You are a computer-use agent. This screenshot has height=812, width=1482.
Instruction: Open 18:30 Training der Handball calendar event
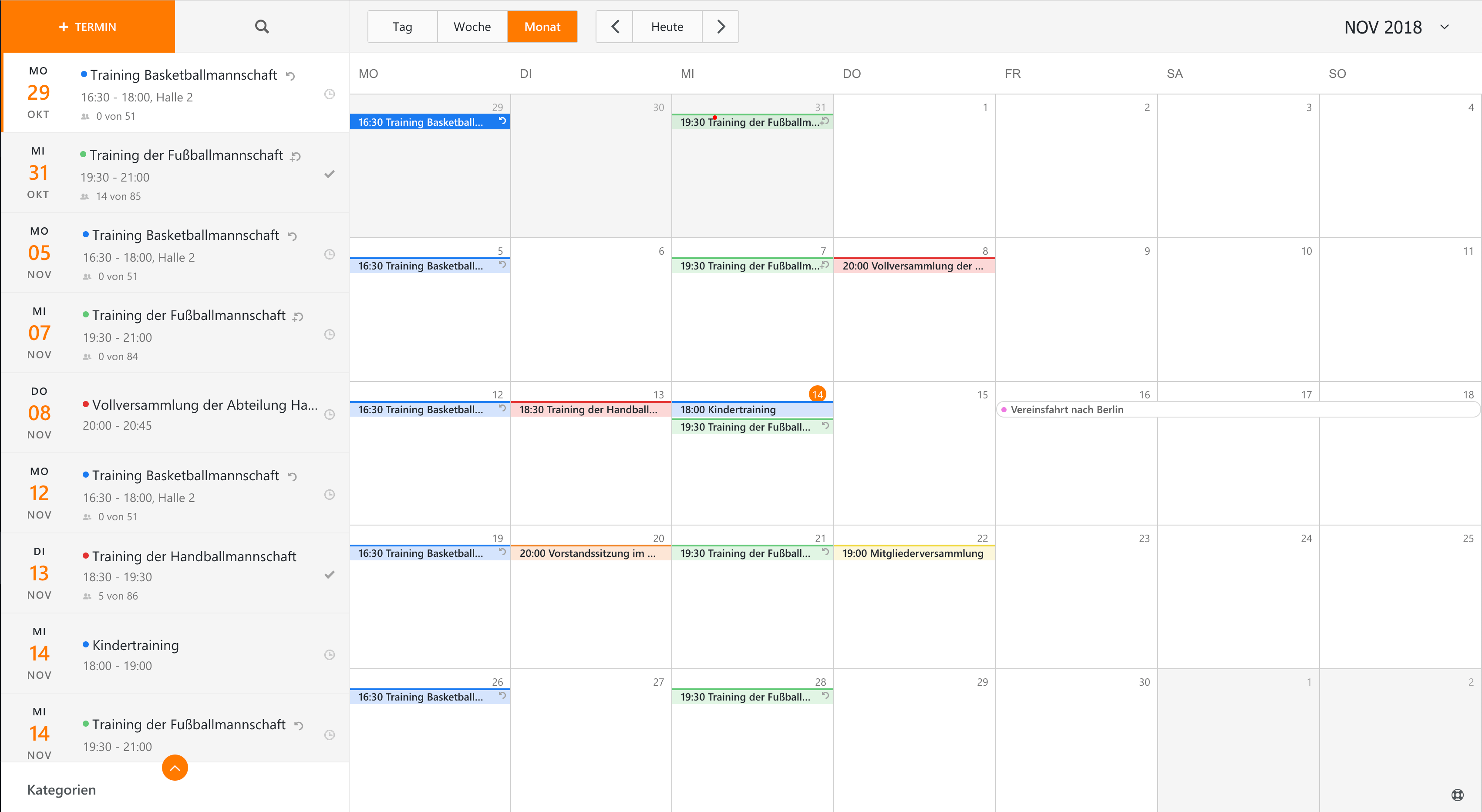pos(591,409)
